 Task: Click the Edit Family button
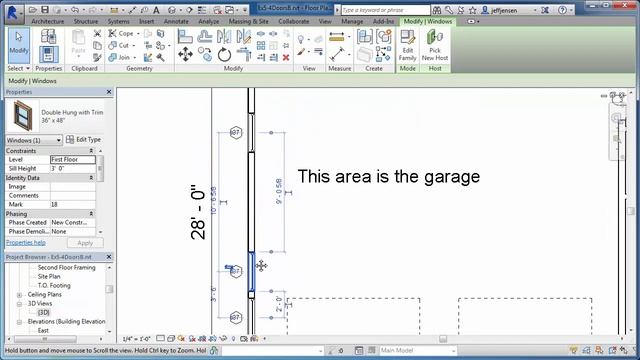pos(407,45)
